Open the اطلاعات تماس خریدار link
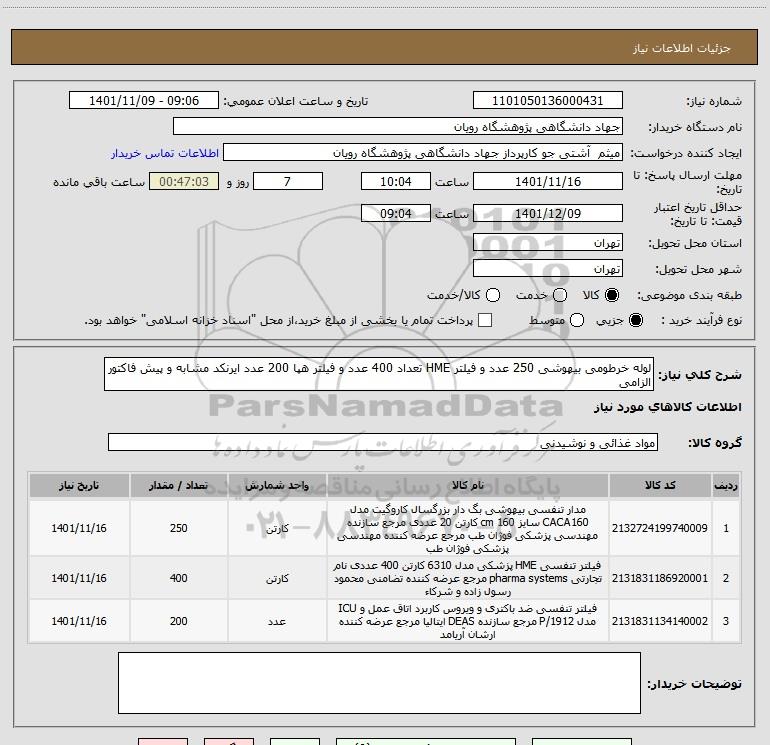Viewport: 770px width, 745px height. click(x=165, y=153)
